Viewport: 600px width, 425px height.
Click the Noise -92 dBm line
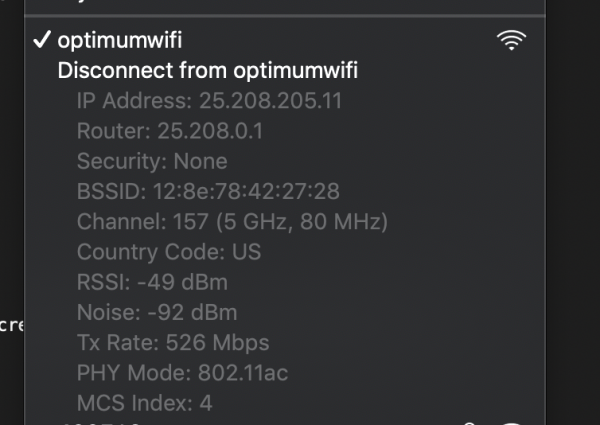coord(157,312)
